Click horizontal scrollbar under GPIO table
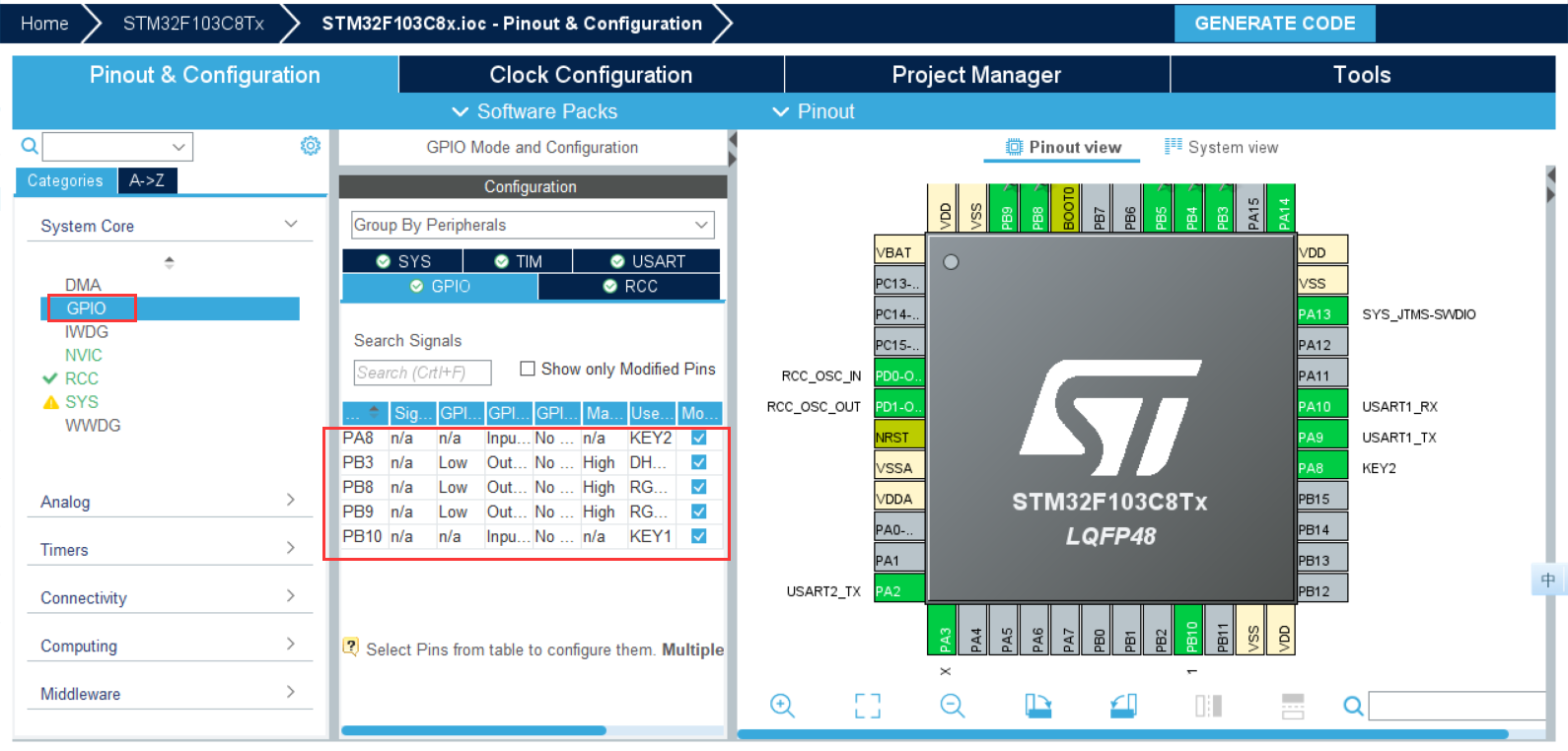The width and height of the screenshot is (1568, 751). tap(473, 730)
